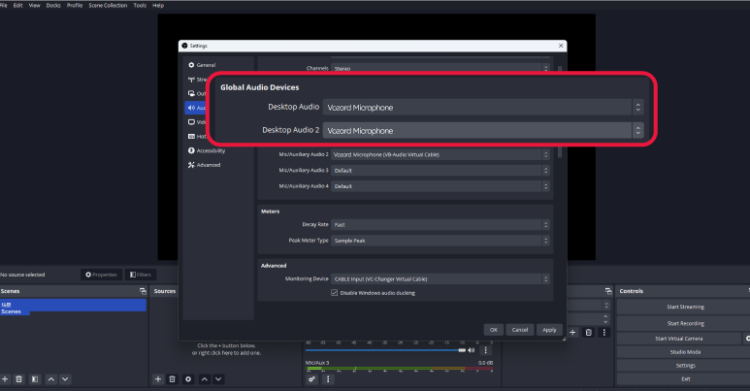Screen dimensions: 750x391
Task: Open the Audio Mixer bottom three-dots menu
Action: pyautogui.click(x=328, y=379)
